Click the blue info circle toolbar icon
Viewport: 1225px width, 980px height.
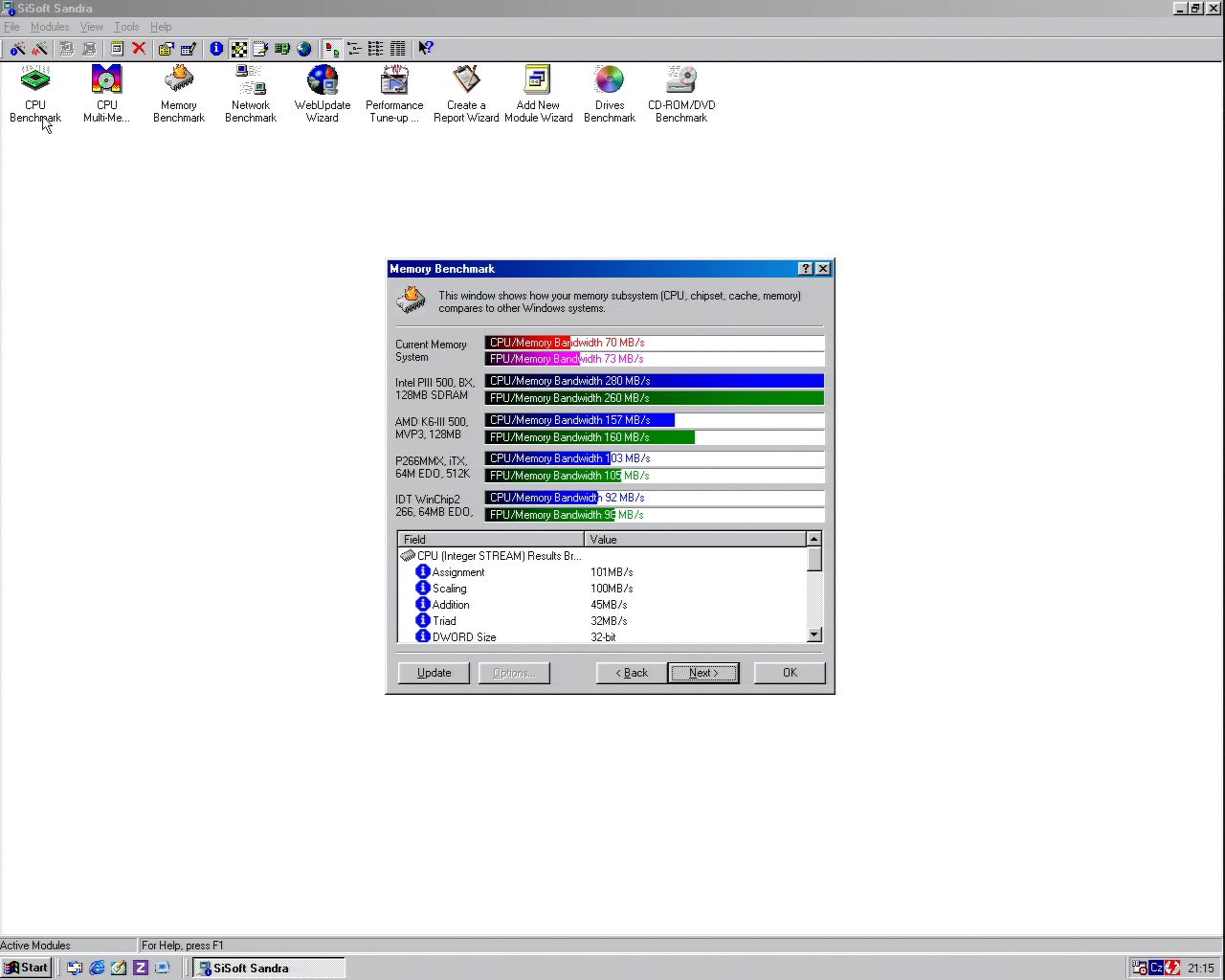point(216,48)
